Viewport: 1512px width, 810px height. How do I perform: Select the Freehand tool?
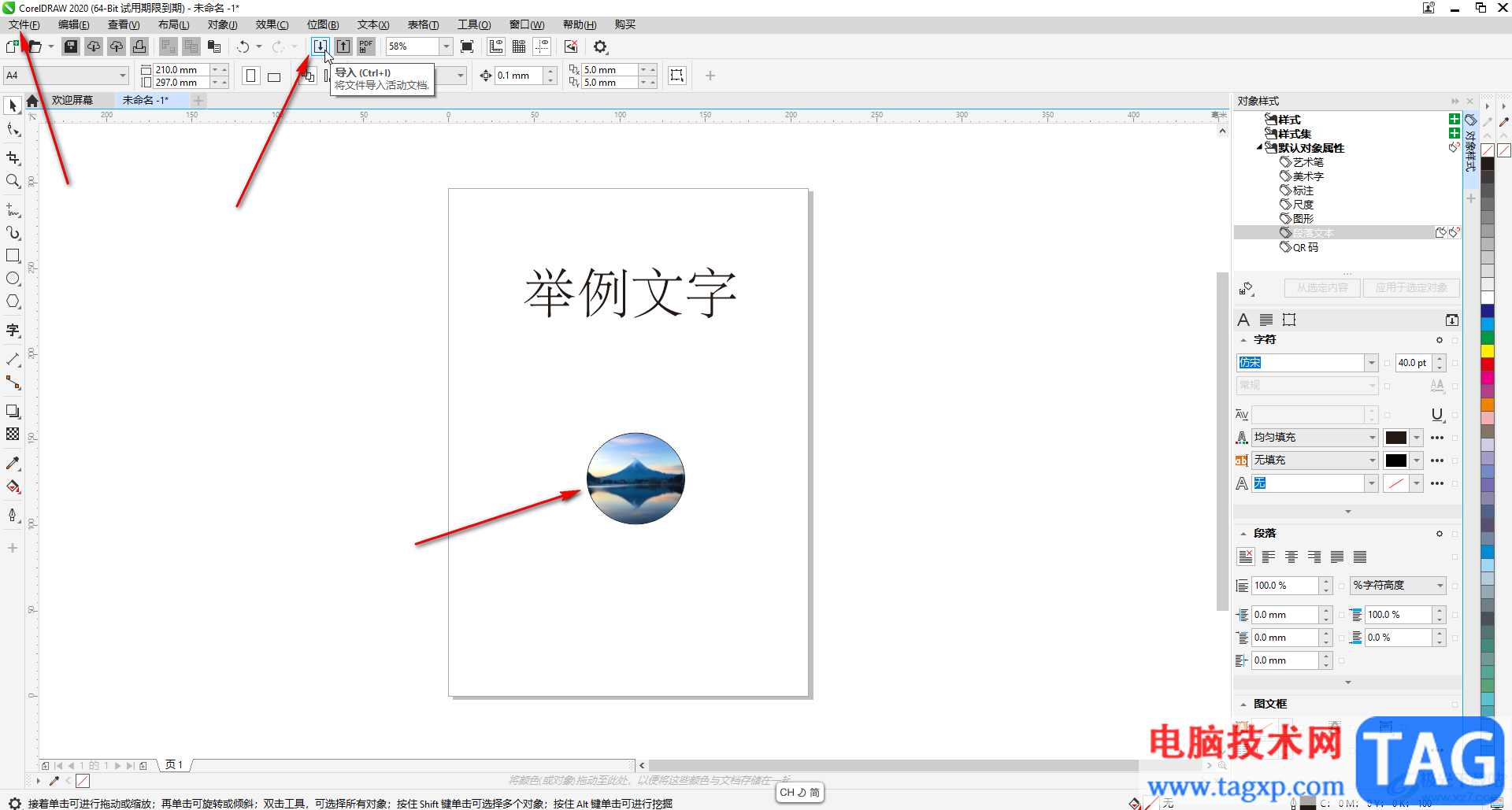[13, 210]
